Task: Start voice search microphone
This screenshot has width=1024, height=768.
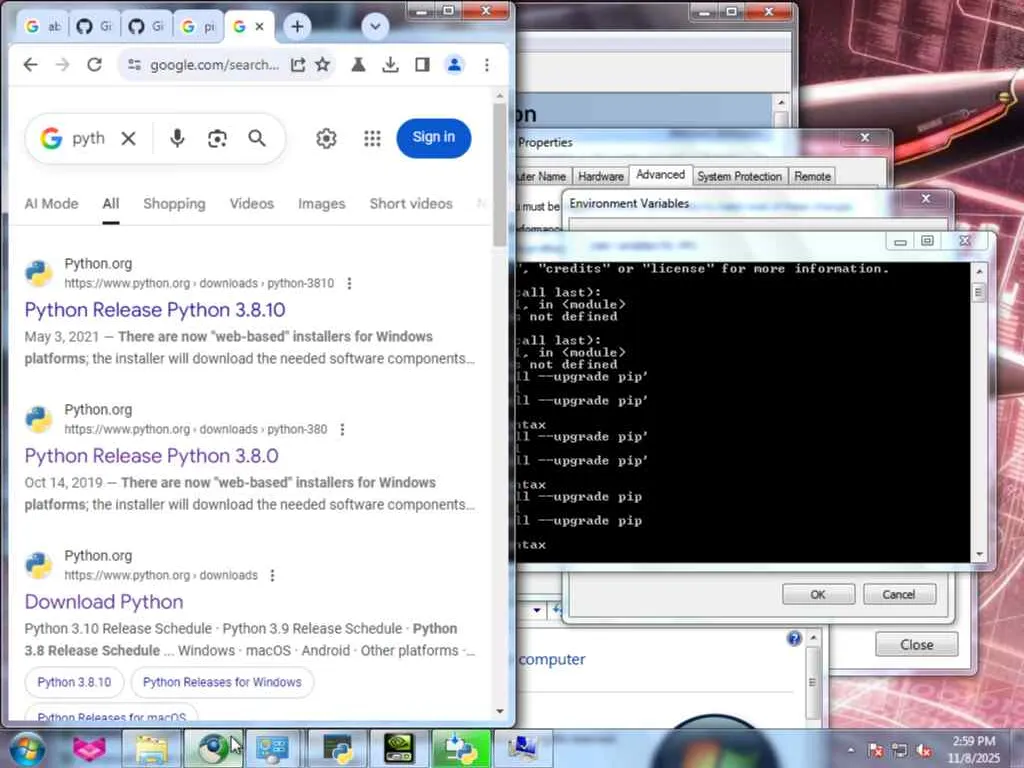Action: coord(177,138)
